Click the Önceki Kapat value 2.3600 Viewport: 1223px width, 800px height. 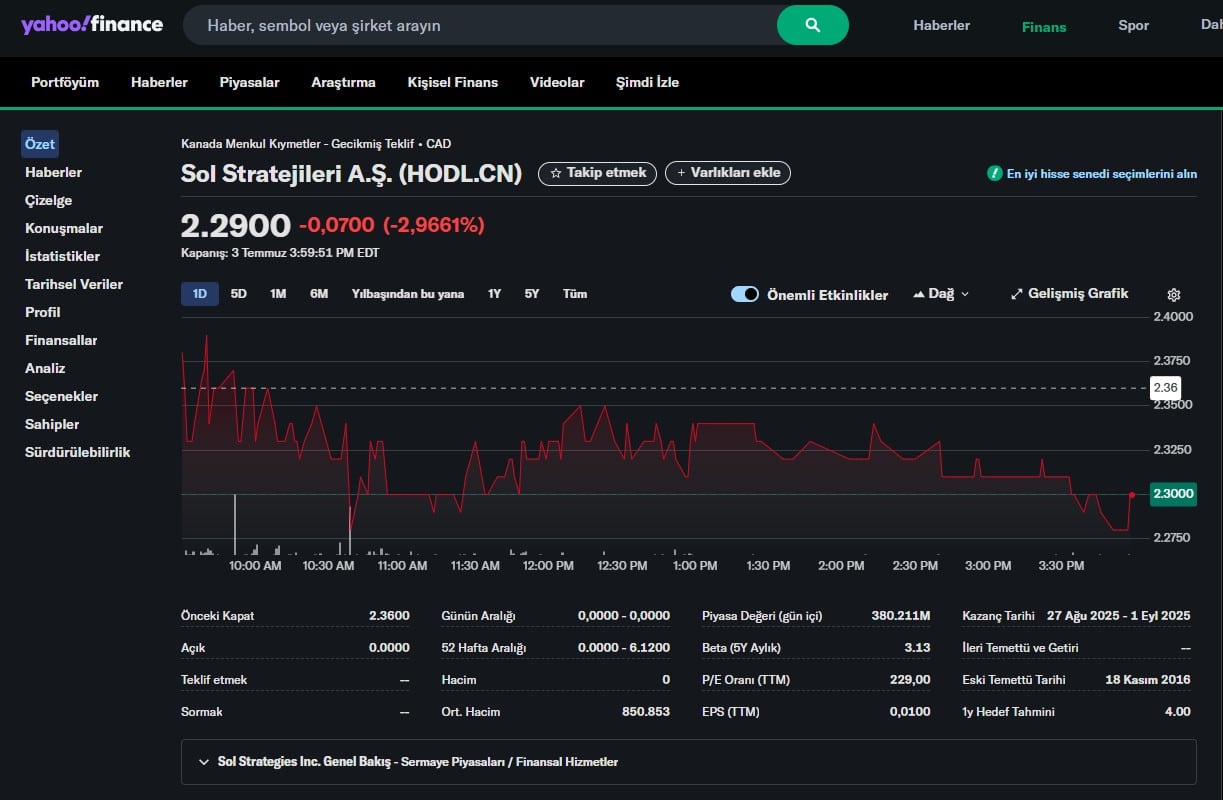[389, 616]
